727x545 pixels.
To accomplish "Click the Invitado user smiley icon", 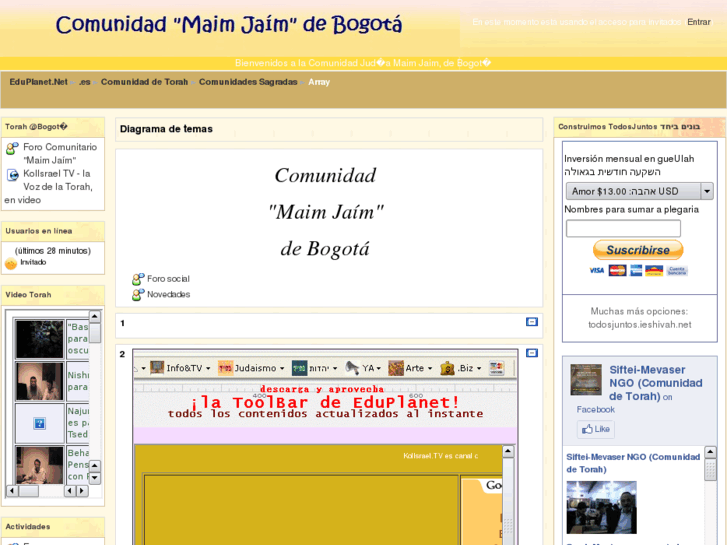I will (x=11, y=263).
